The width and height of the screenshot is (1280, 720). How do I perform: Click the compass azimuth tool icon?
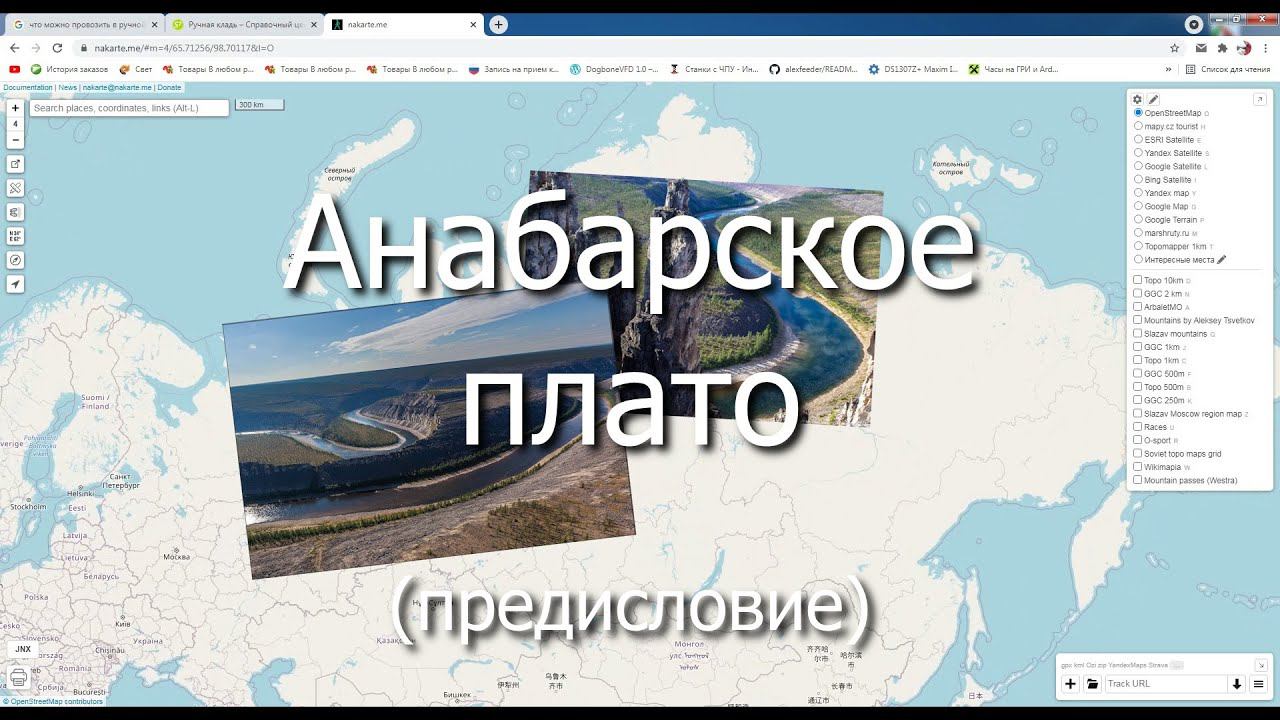click(x=16, y=260)
